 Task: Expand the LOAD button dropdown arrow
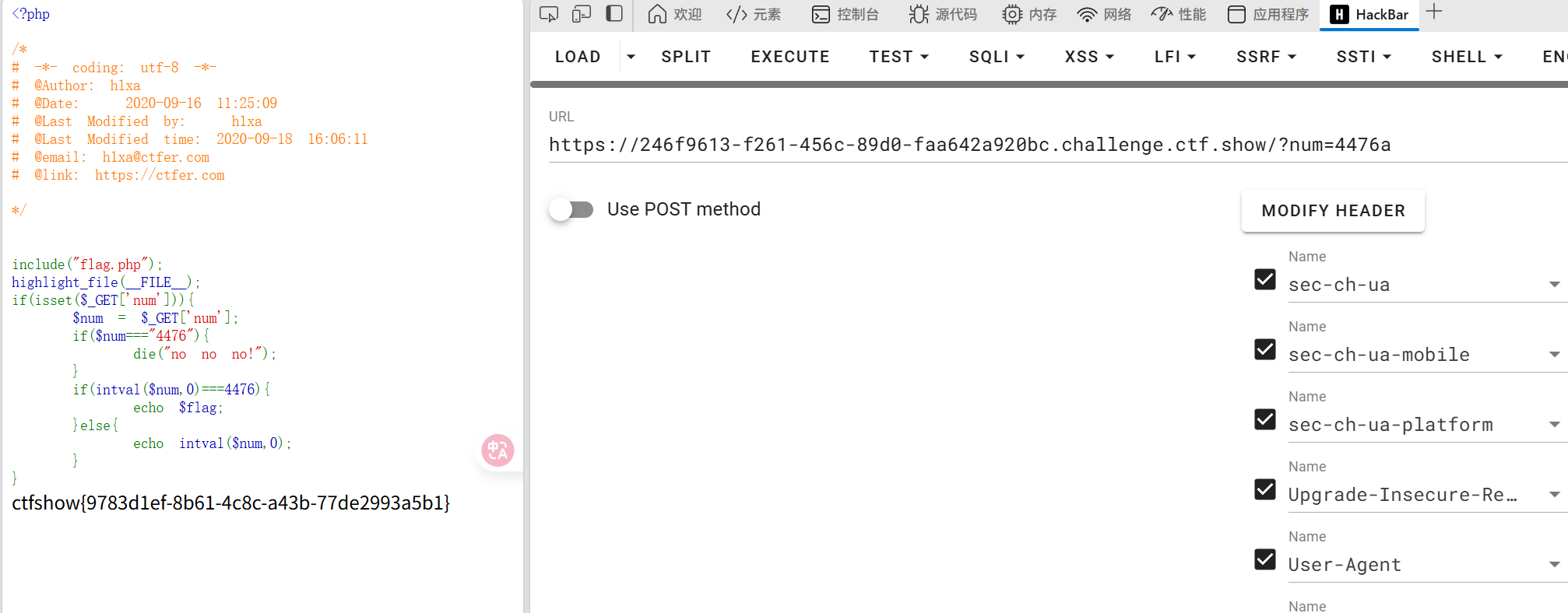click(631, 57)
